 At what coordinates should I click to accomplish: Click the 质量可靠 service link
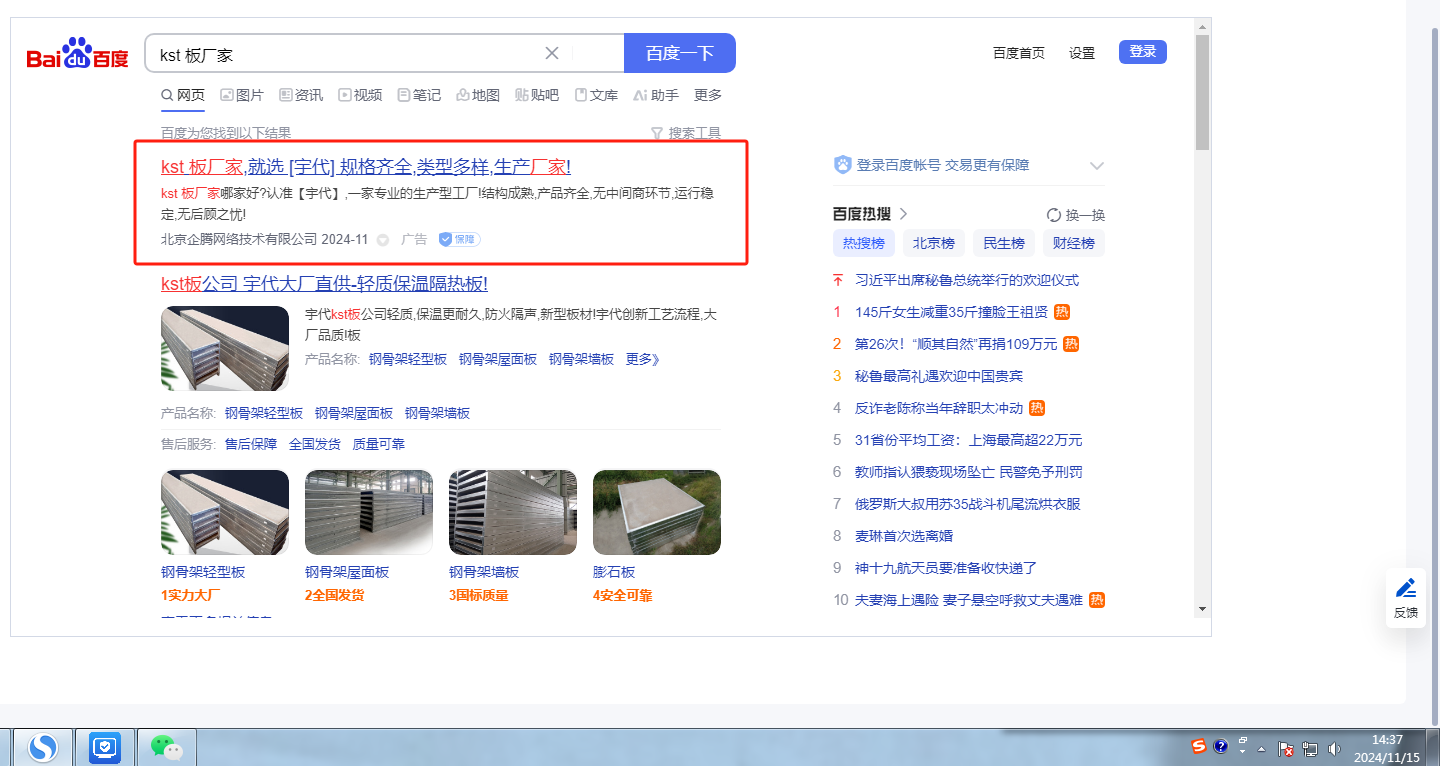pyautogui.click(x=379, y=444)
